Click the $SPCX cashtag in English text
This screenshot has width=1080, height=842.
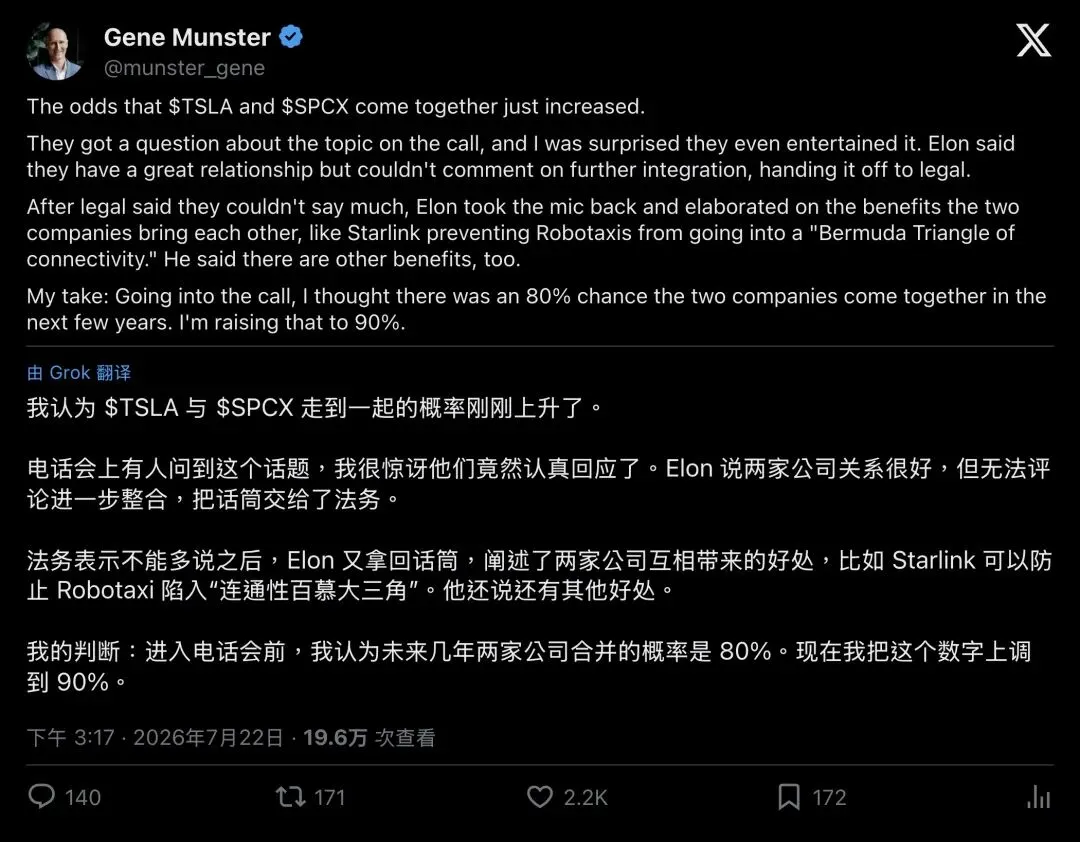pos(315,106)
